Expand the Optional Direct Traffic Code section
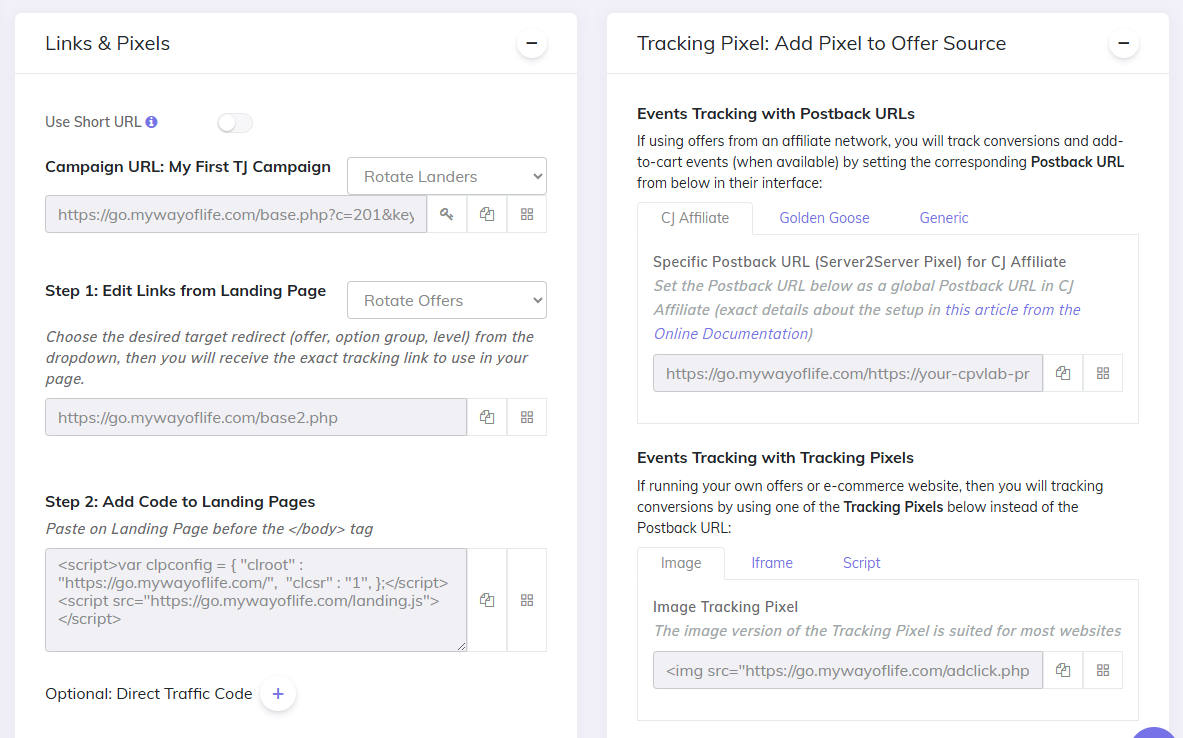1183x738 pixels. pyautogui.click(x=278, y=693)
